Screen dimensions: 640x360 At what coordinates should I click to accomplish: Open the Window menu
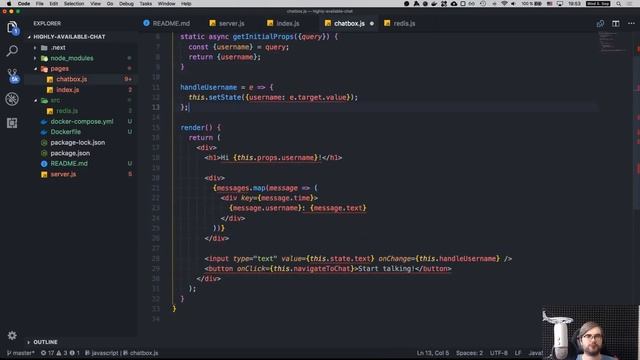167,4
